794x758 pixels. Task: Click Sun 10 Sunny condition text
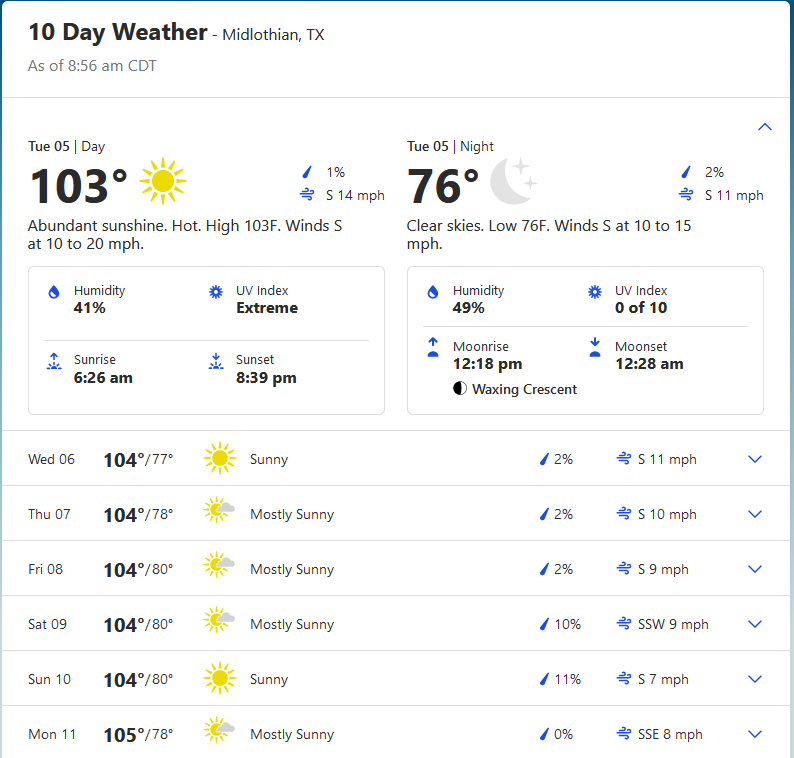269,680
